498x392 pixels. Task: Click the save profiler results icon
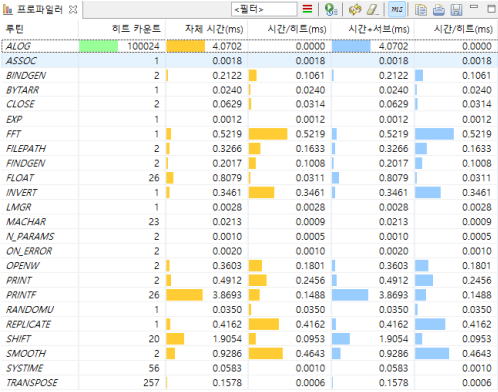tap(456, 10)
